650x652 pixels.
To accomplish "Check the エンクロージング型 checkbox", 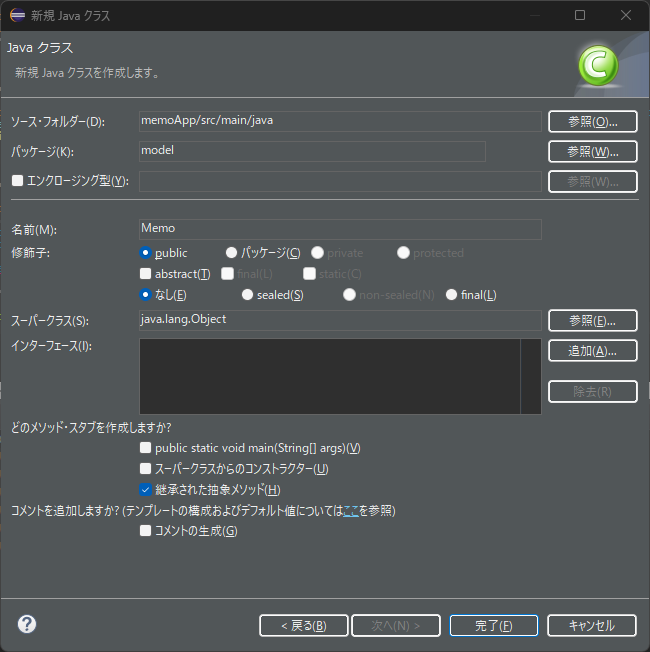I will tap(17, 180).
